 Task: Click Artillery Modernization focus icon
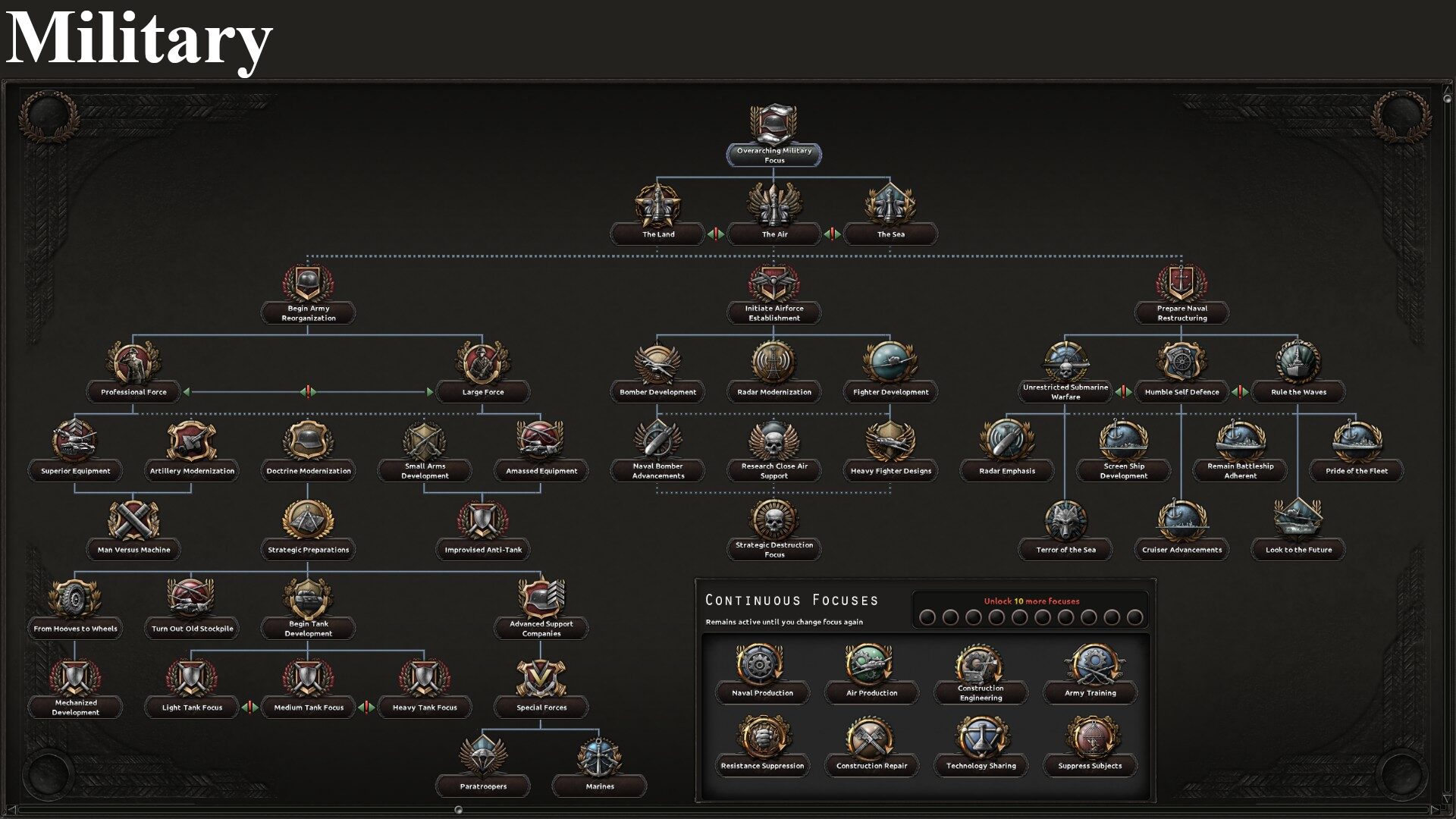pyautogui.click(x=192, y=441)
